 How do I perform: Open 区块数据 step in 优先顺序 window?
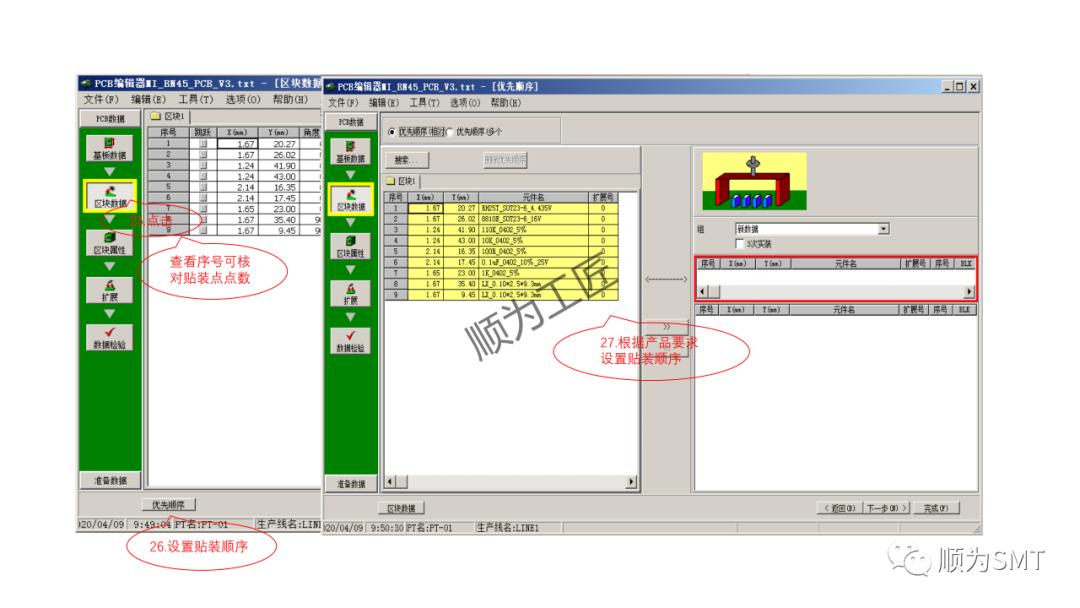pyautogui.click(x=351, y=199)
